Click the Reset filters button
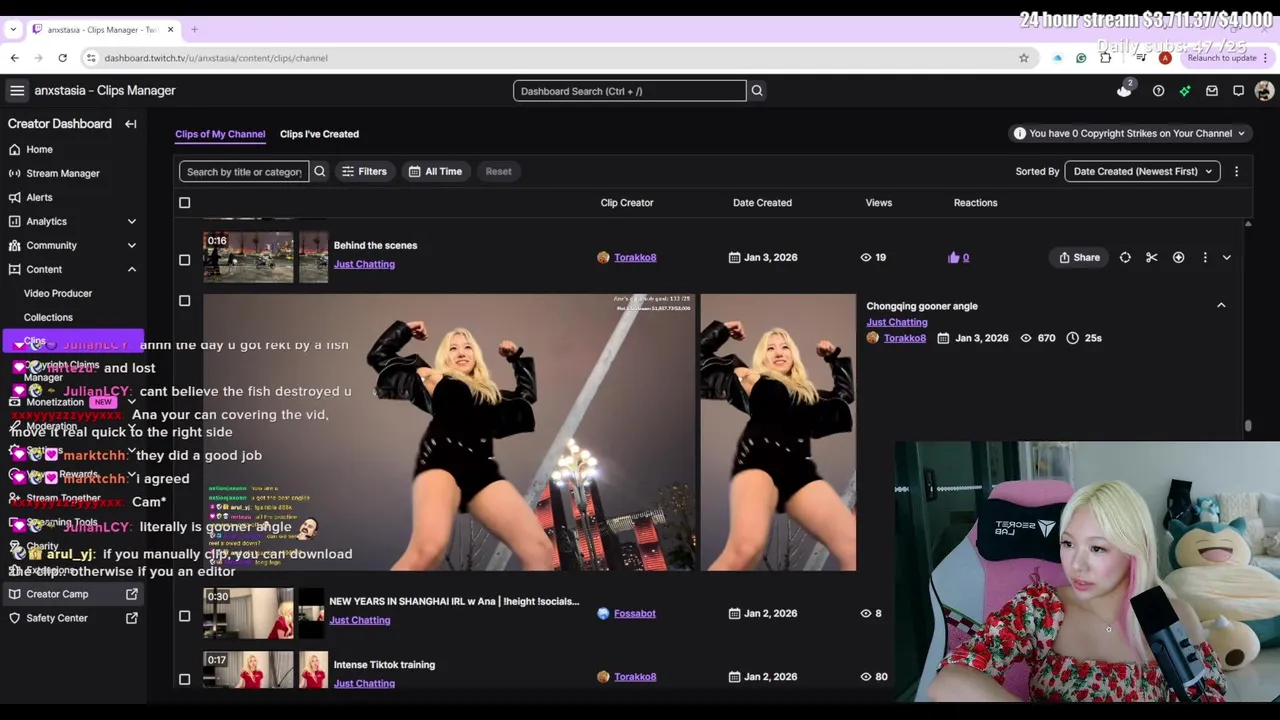Screen dimensions: 1280x720 [498, 172]
